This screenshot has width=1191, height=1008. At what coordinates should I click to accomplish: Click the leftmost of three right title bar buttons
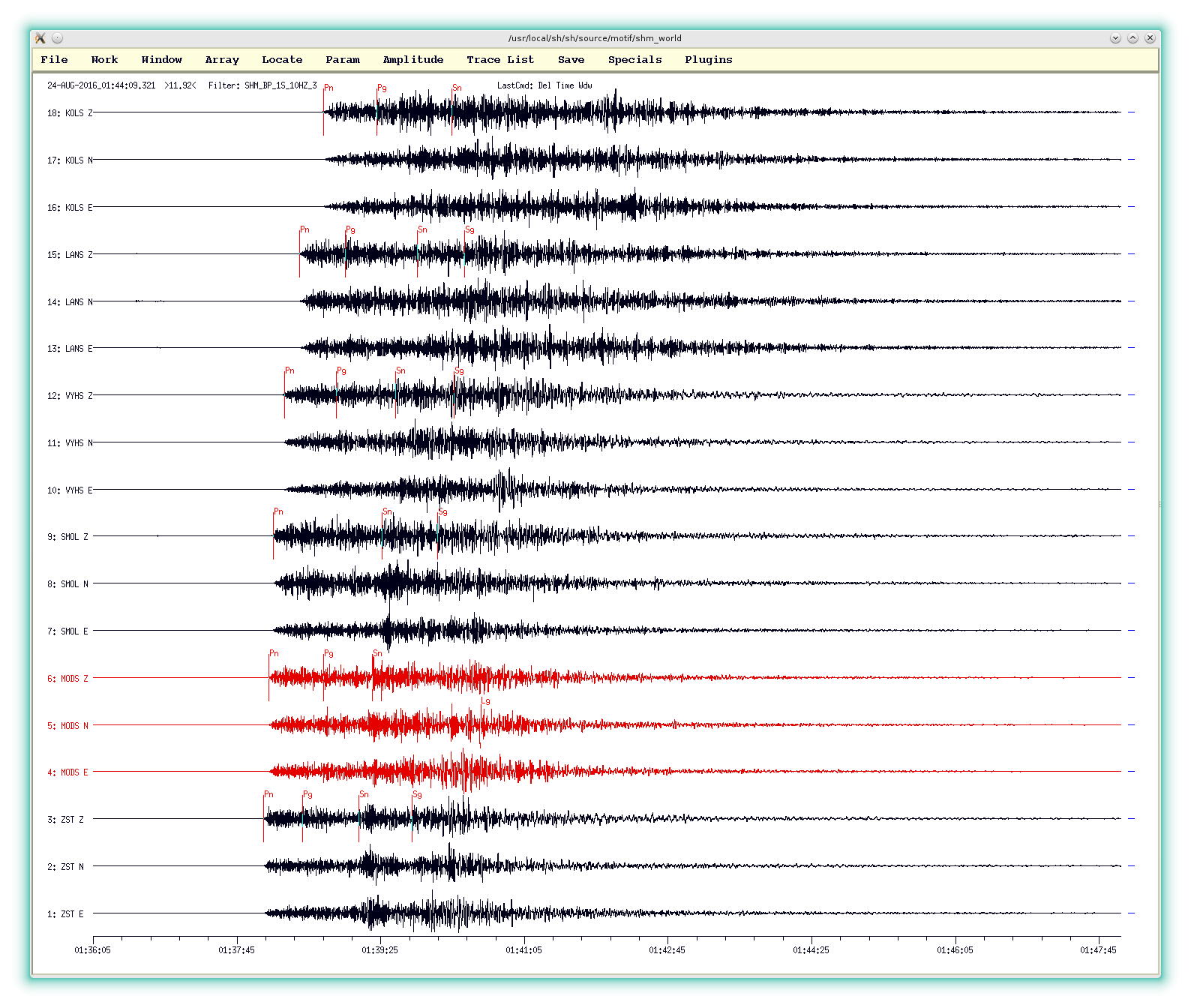(1115, 38)
